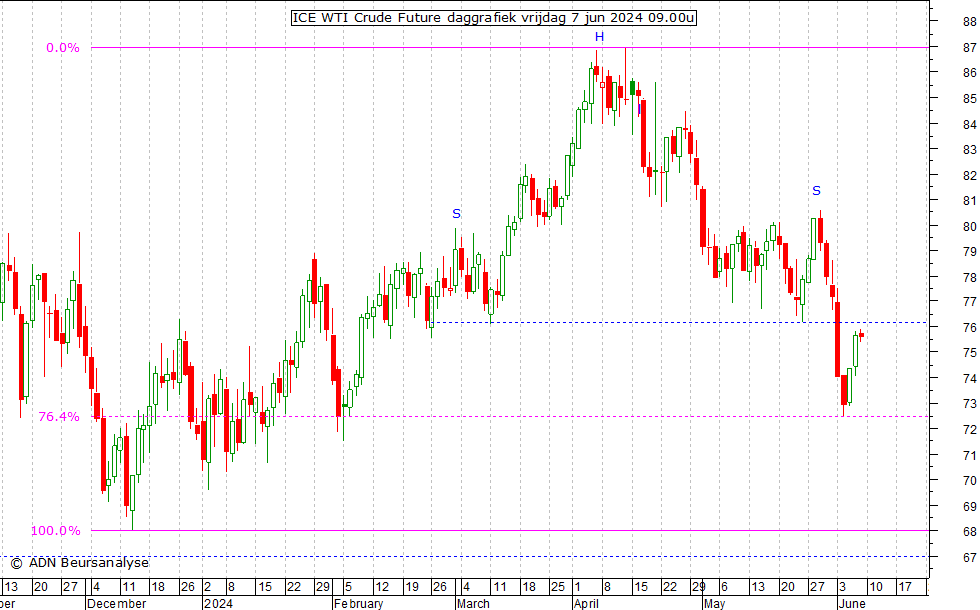Select the March month label
This screenshot has height=610, width=980.
[473, 603]
